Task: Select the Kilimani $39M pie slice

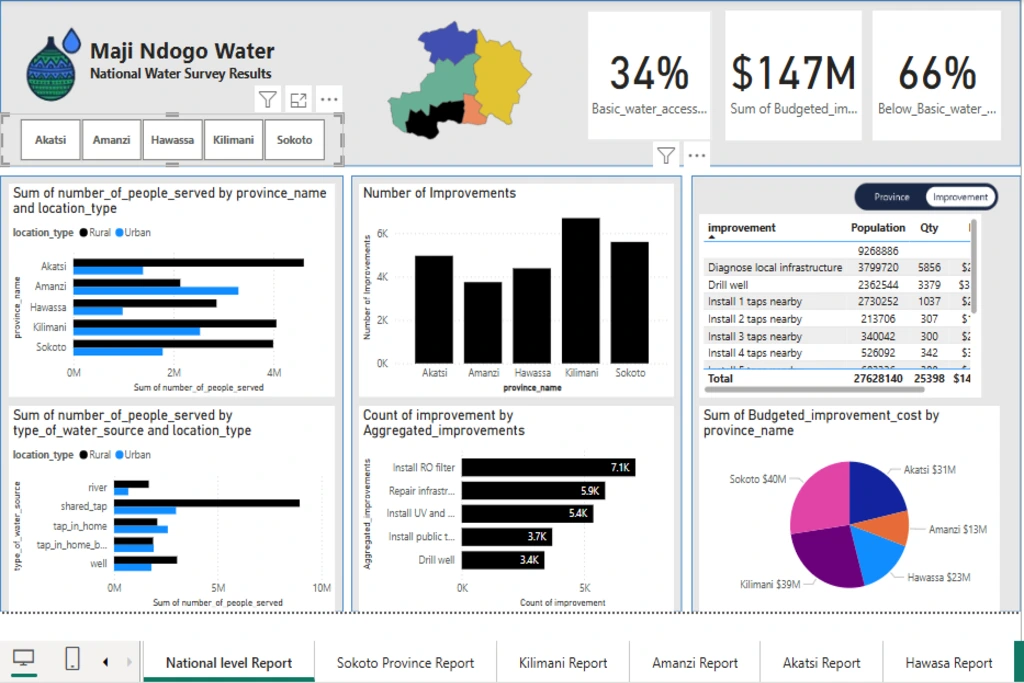Action: click(x=826, y=556)
